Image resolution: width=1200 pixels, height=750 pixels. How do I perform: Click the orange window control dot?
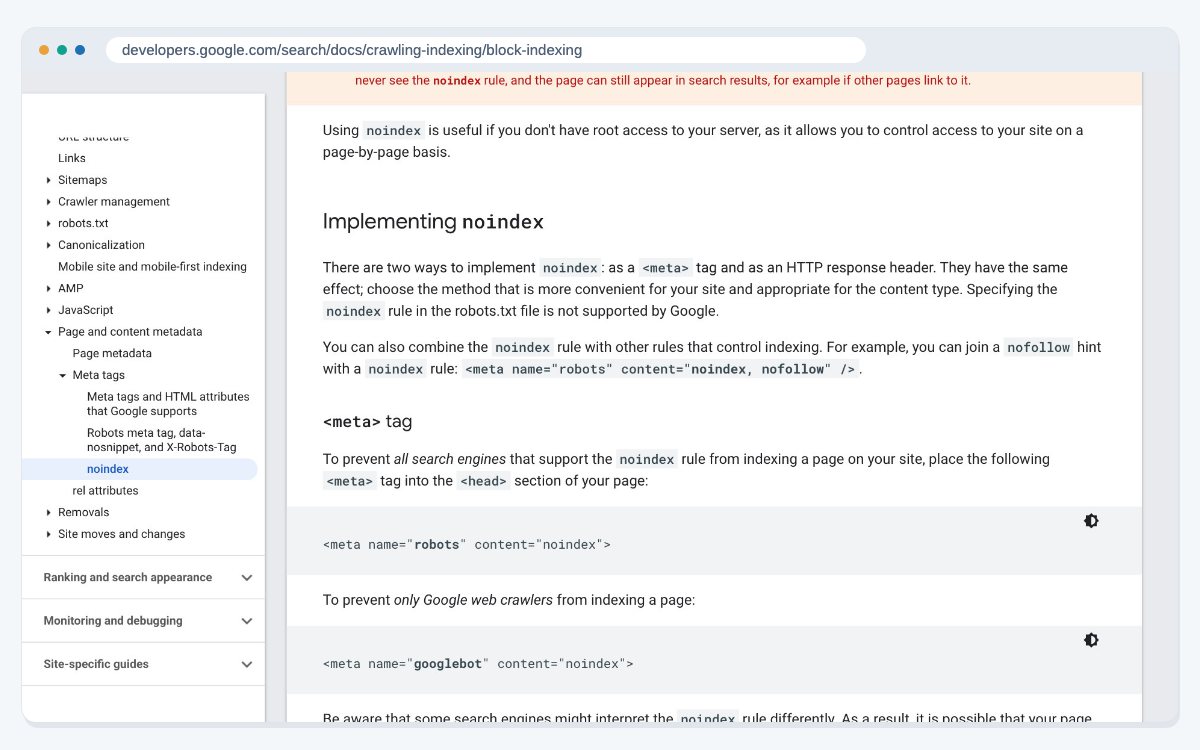click(x=44, y=50)
